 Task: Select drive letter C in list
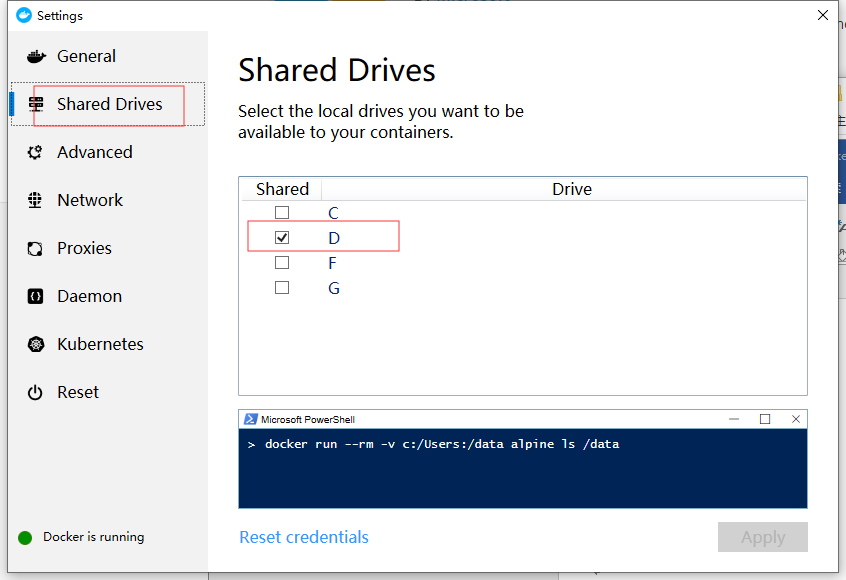pyautogui.click(x=333, y=213)
